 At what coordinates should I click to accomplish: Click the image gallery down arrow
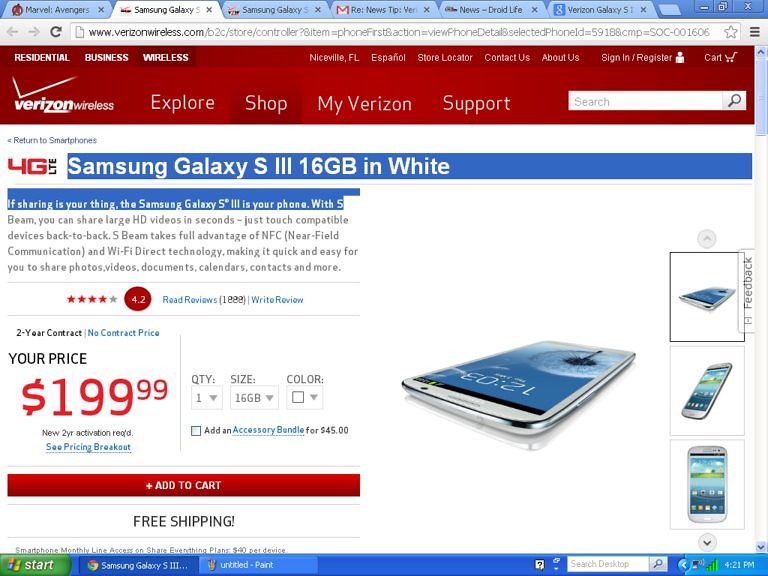click(x=706, y=542)
